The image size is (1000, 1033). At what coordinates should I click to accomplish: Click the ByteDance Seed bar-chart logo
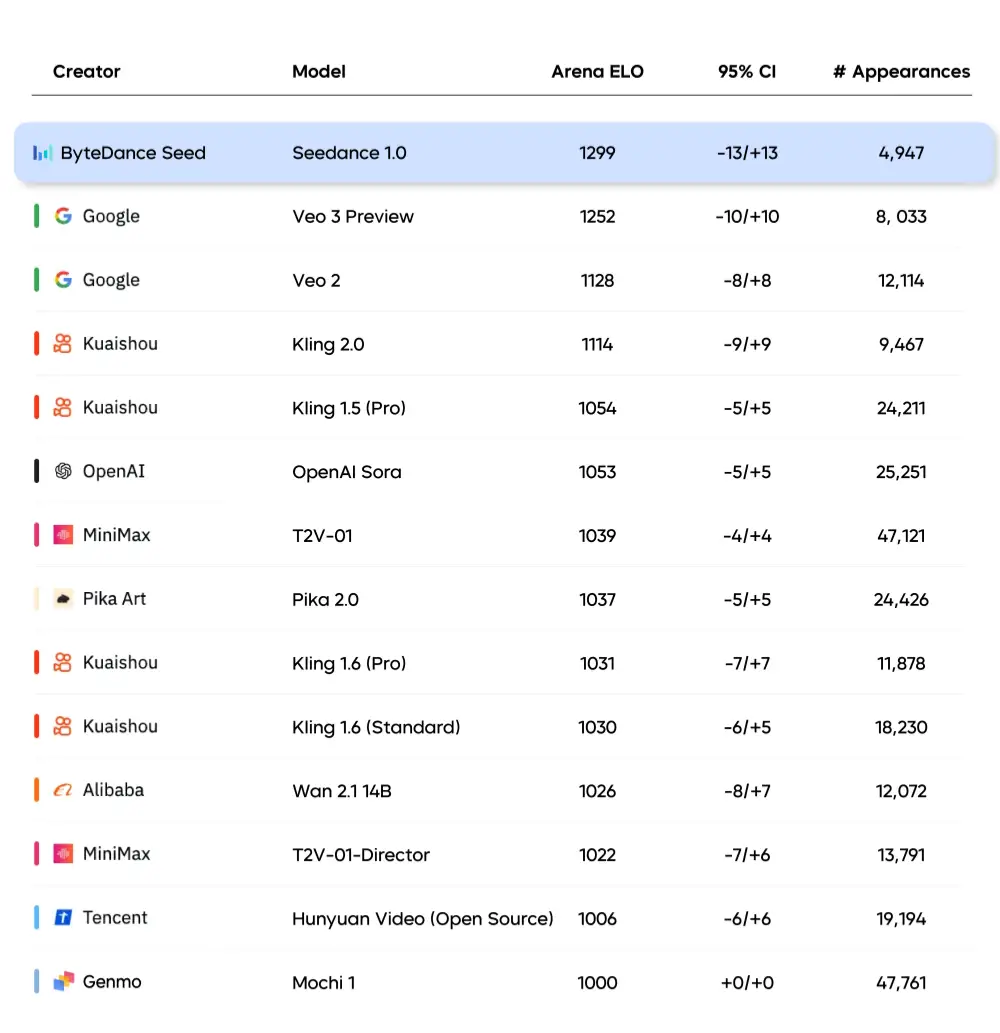click(42, 153)
